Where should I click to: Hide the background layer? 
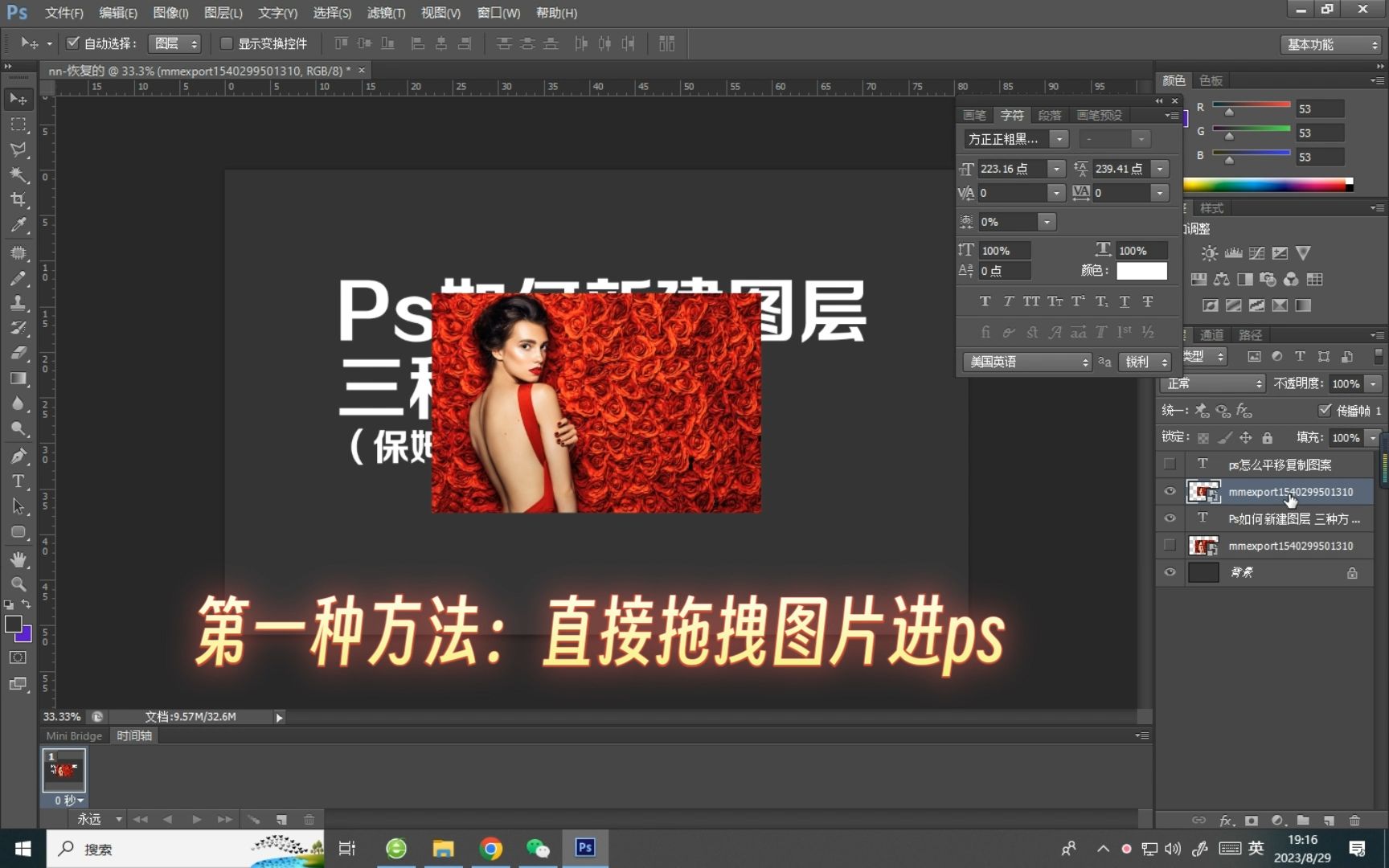[x=1170, y=572]
